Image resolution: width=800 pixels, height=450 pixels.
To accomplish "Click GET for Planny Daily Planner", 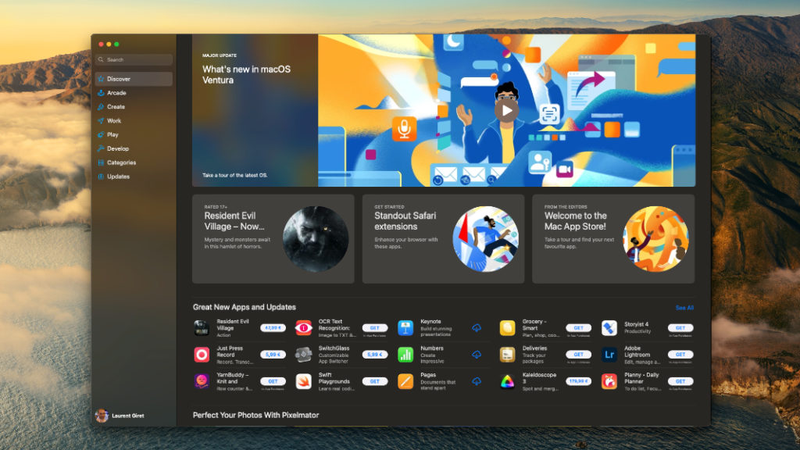I will coord(681,381).
